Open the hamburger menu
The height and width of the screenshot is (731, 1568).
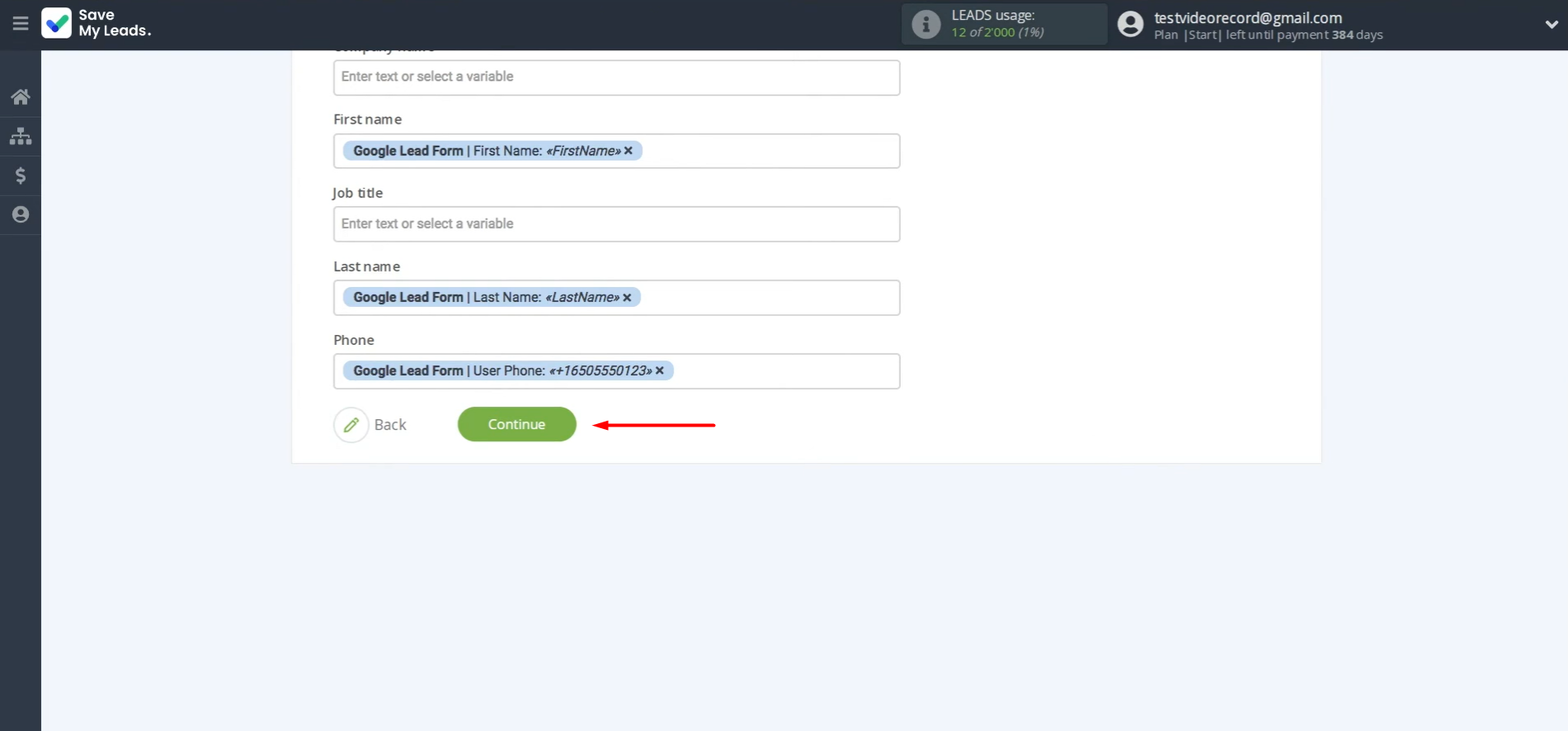pyautogui.click(x=20, y=24)
